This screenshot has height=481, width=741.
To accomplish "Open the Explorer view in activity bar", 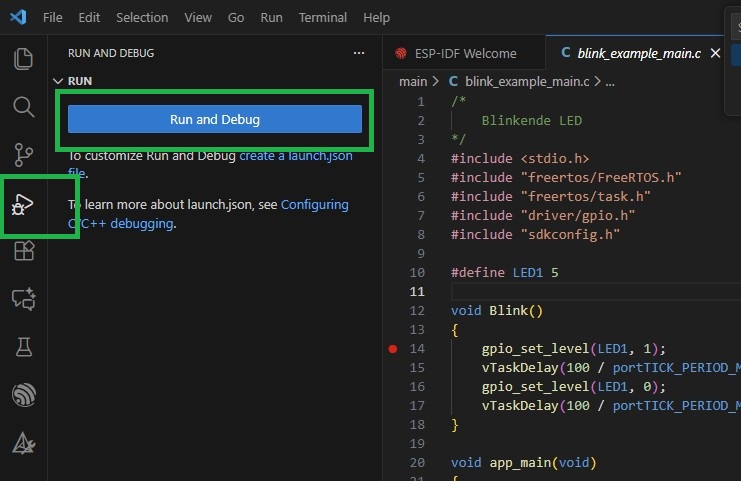I will (23, 58).
